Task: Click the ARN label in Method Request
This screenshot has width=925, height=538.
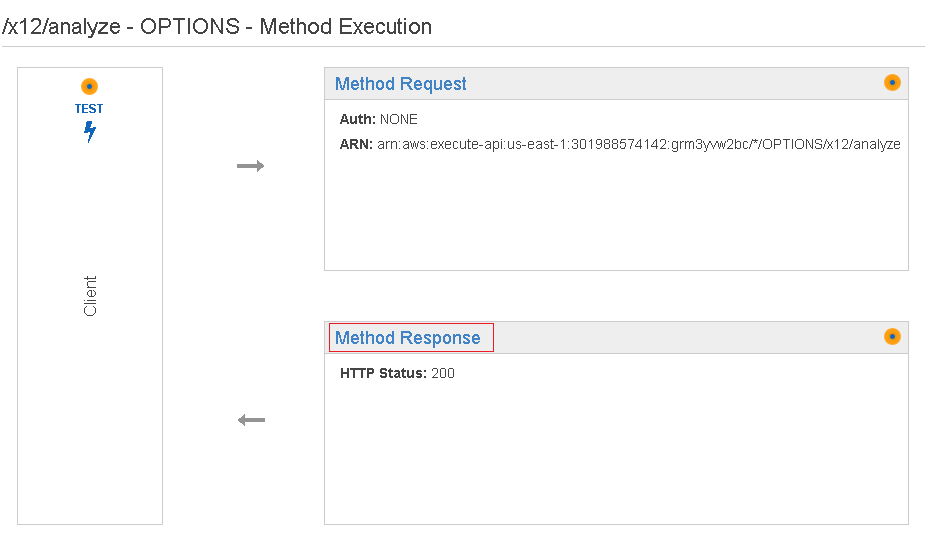Action: pyautogui.click(x=356, y=144)
